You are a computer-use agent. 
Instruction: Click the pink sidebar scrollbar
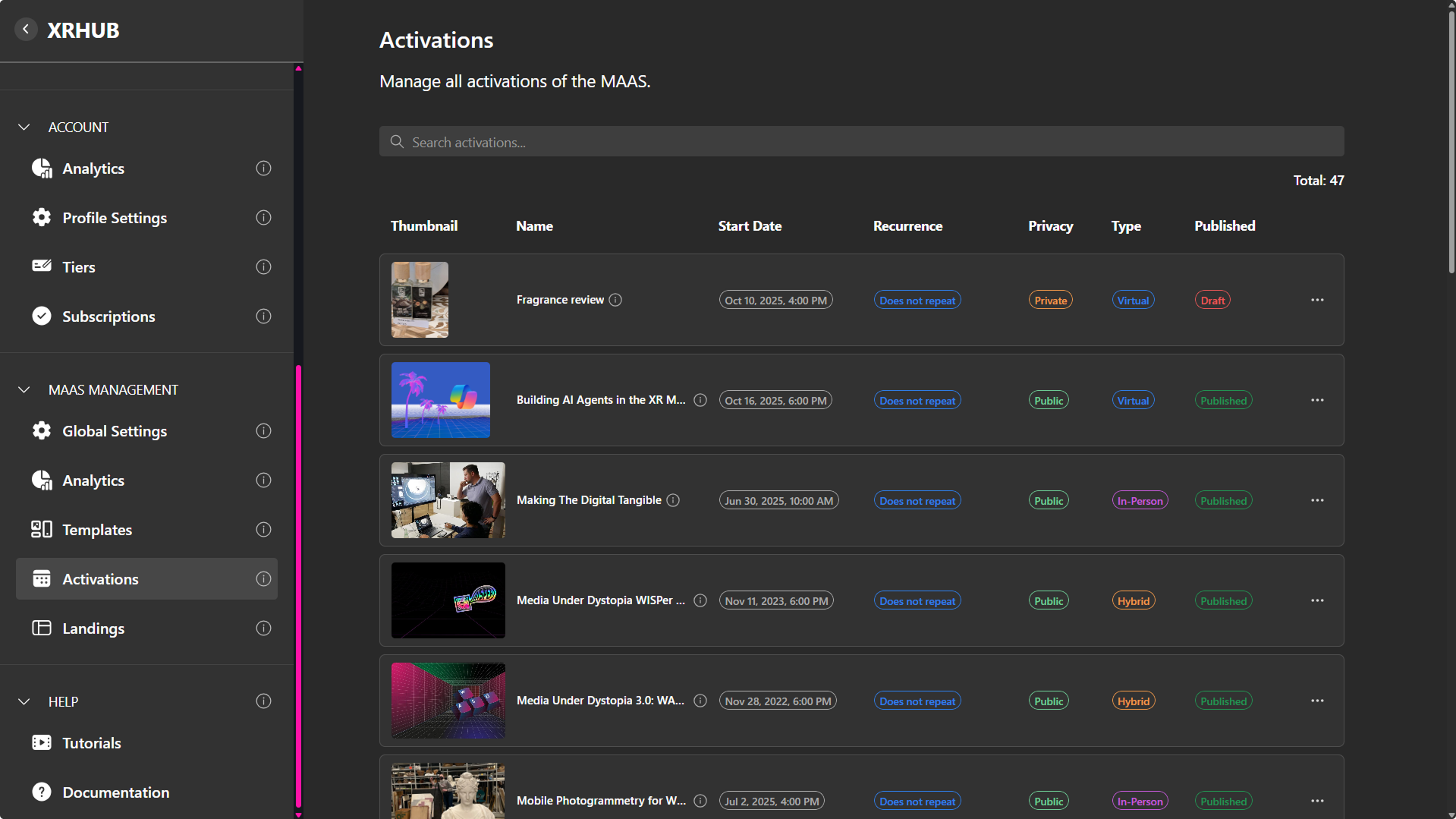coord(298,584)
